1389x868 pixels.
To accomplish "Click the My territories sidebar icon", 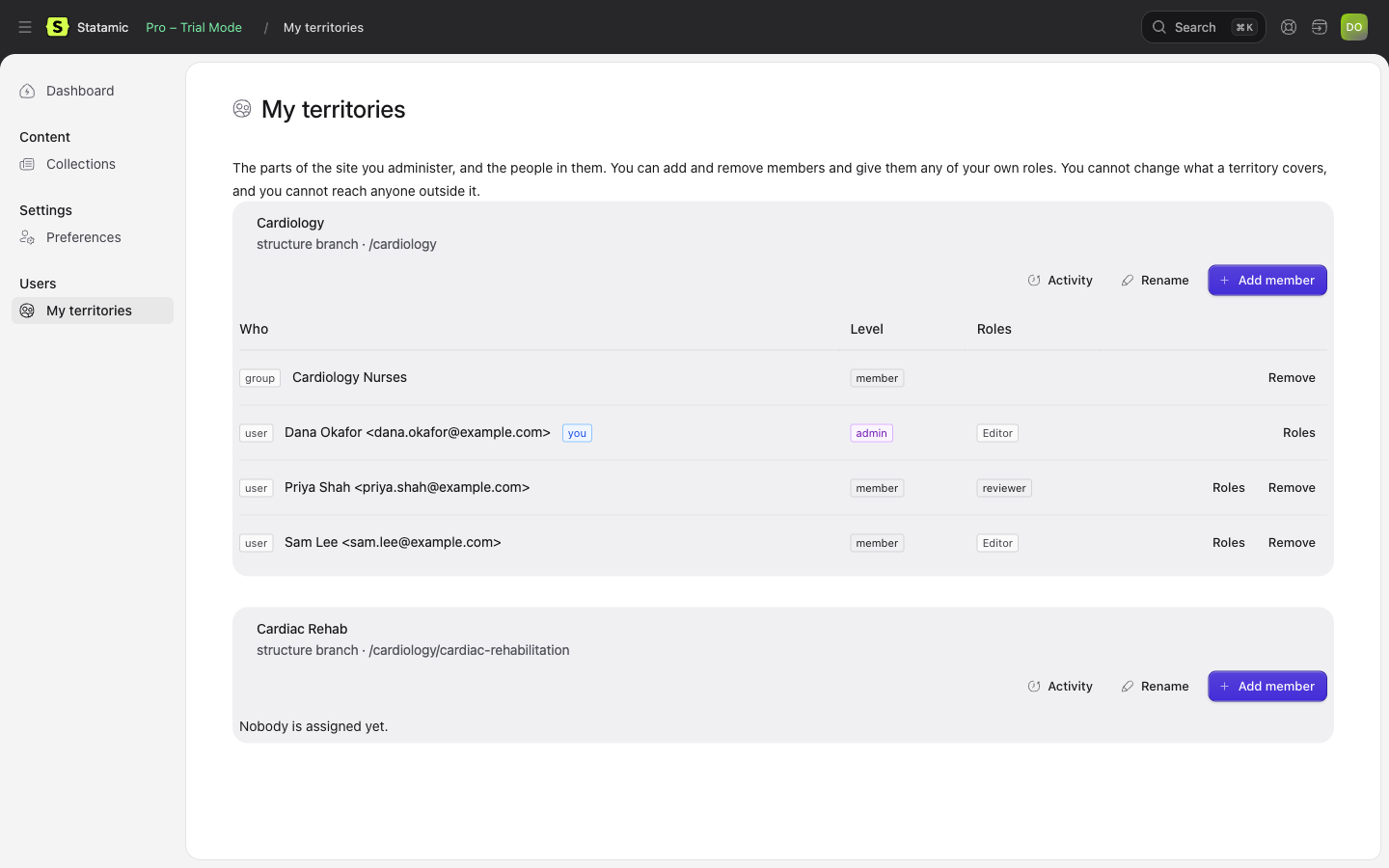I will click(27, 311).
